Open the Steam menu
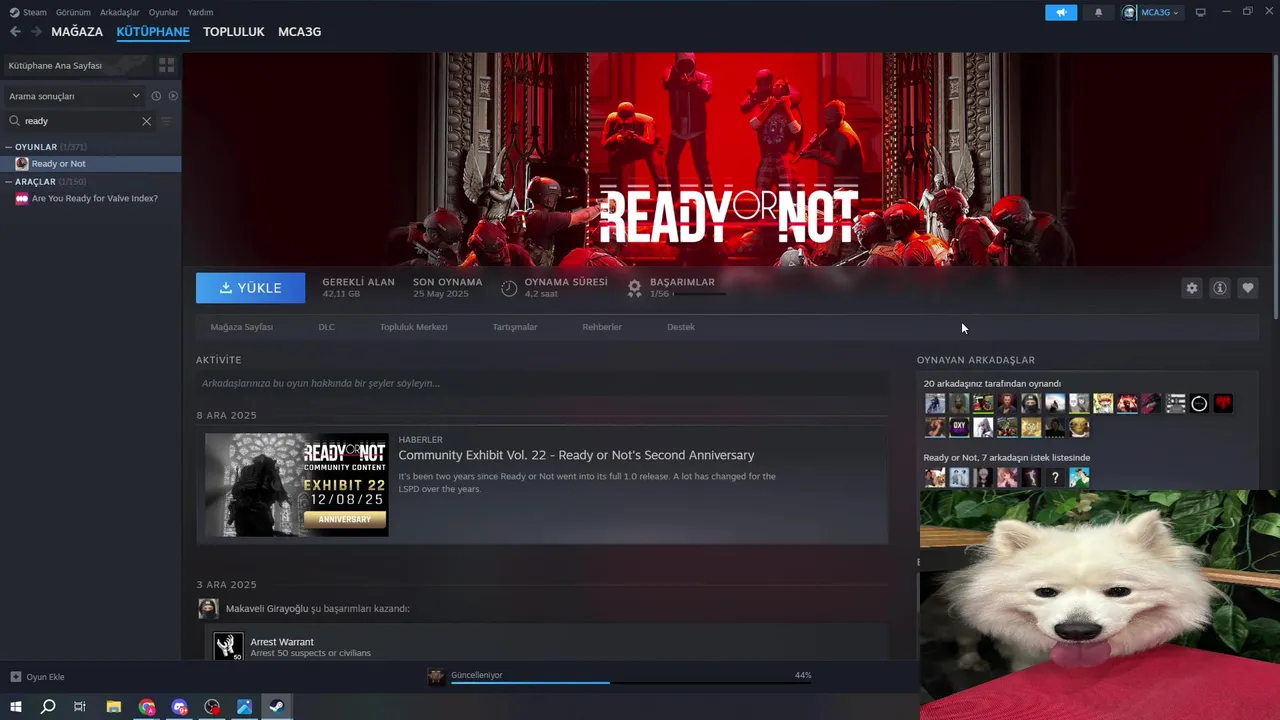The width and height of the screenshot is (1280, 720). [x=28, y=12]
